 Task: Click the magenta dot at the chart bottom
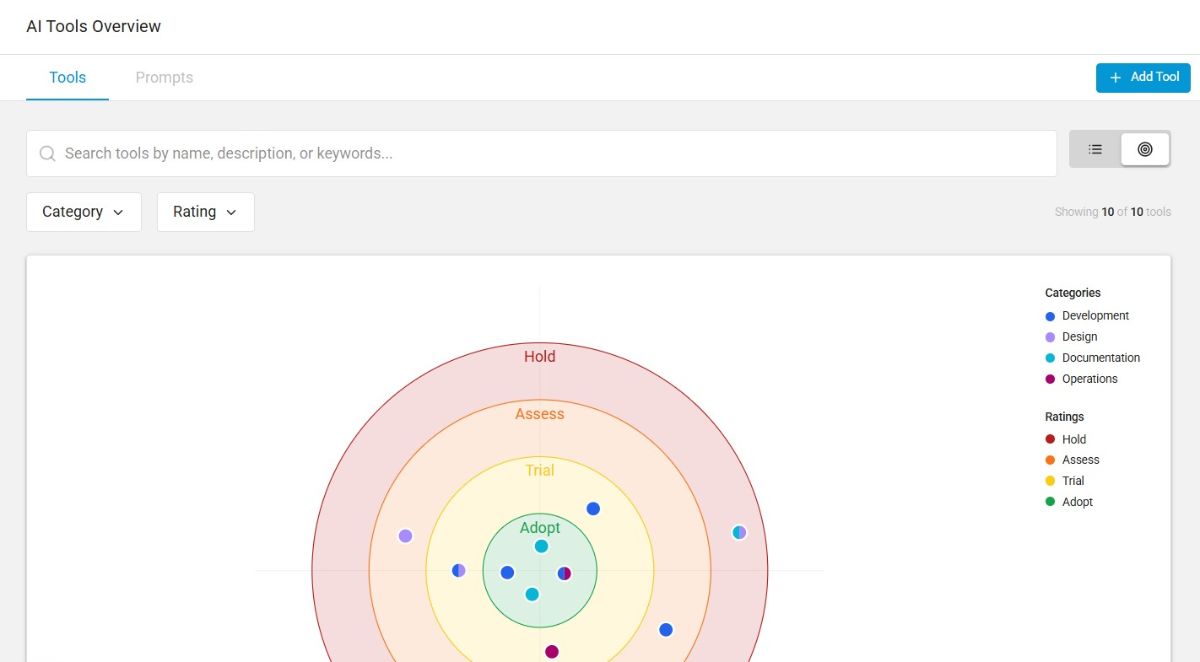tap(551, 652)
